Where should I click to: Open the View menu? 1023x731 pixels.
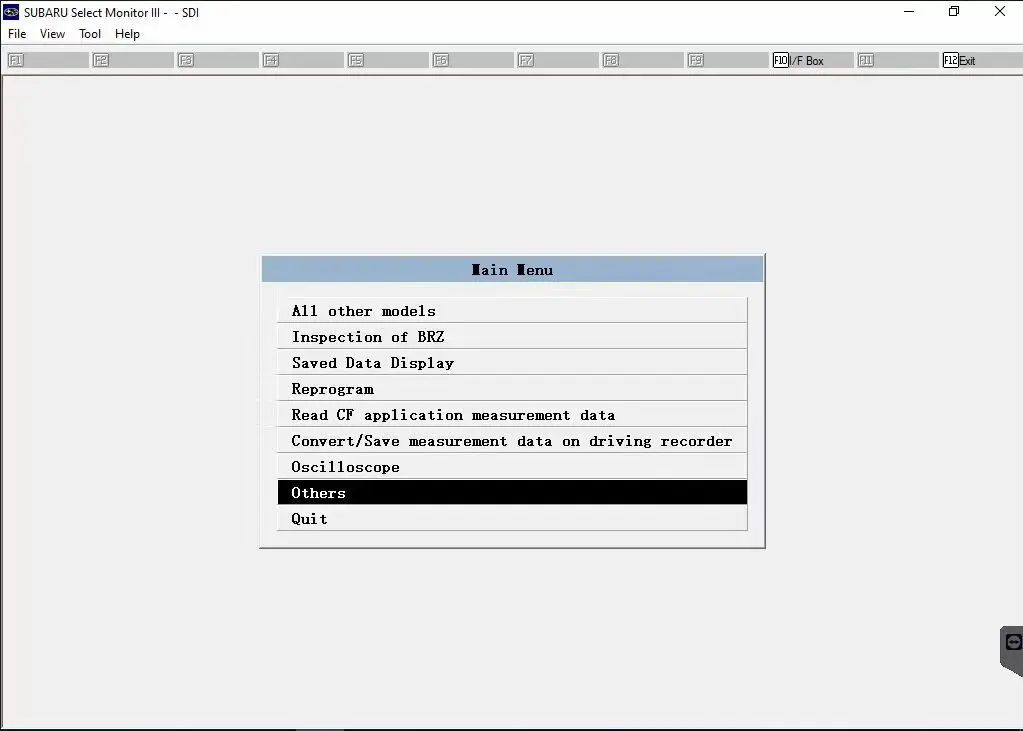[52, 34]
